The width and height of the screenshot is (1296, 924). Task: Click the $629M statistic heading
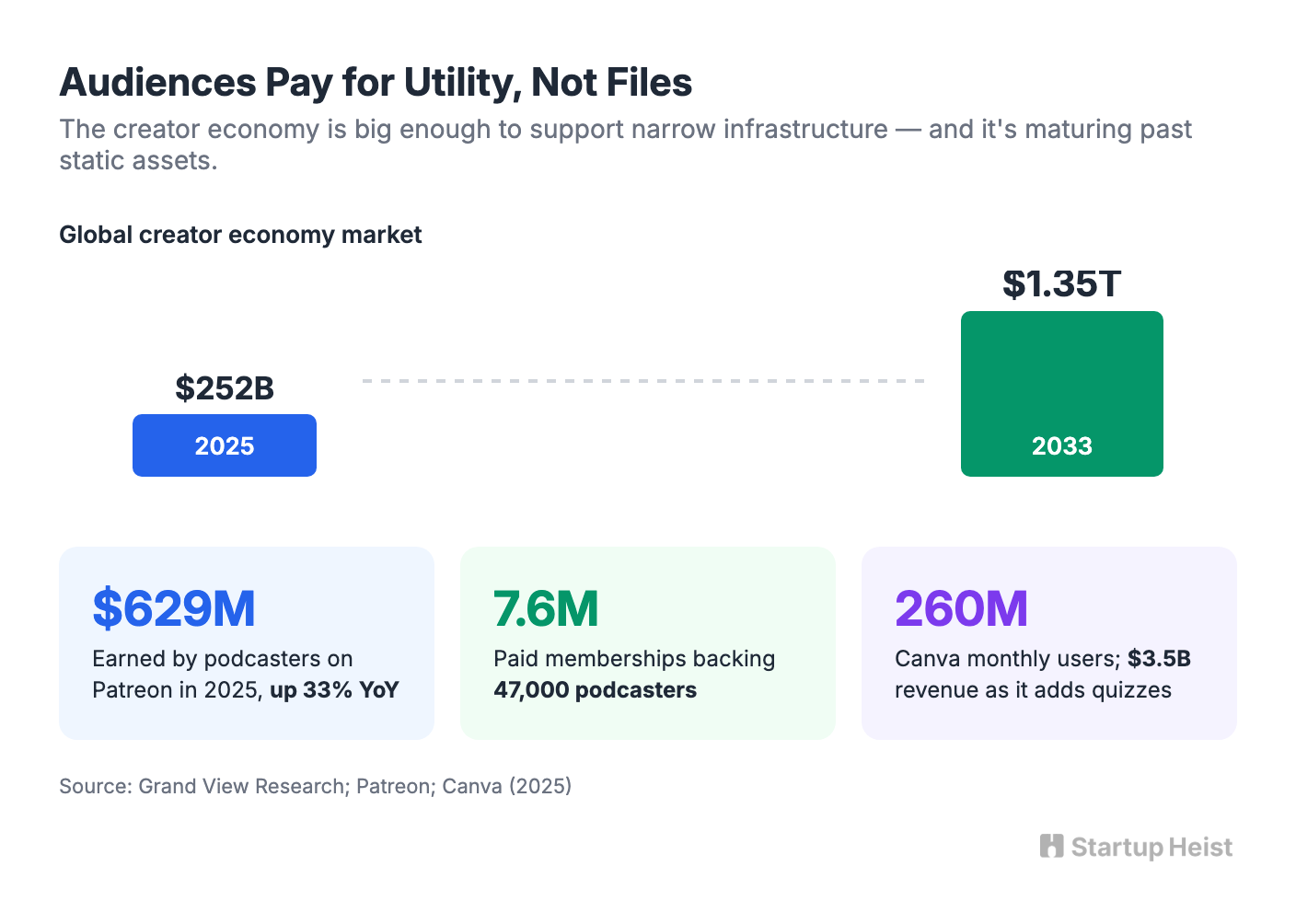coord(174,608)
